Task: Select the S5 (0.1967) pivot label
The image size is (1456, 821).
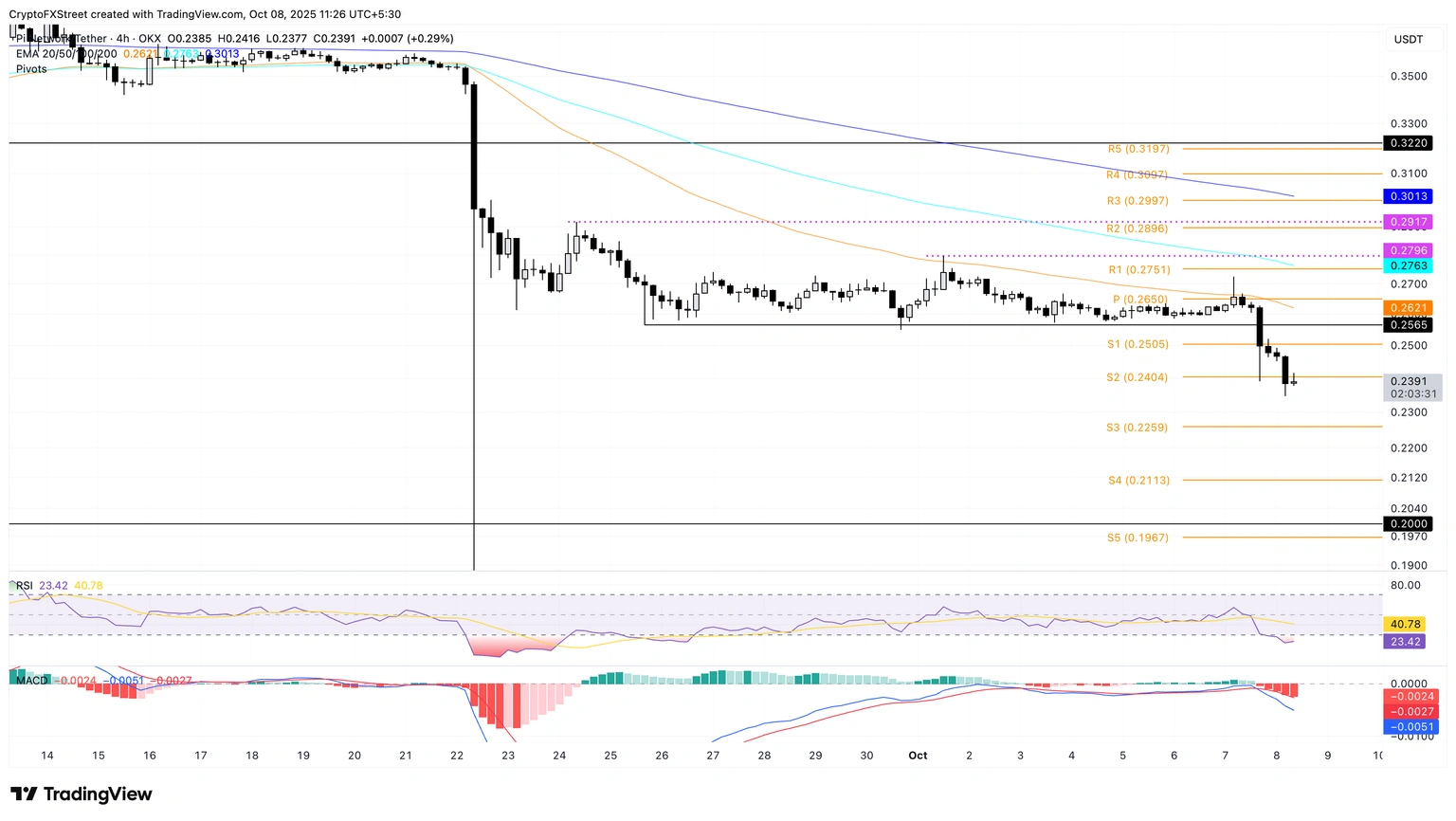Action: pyautogui.click(x=1137, y=538)
